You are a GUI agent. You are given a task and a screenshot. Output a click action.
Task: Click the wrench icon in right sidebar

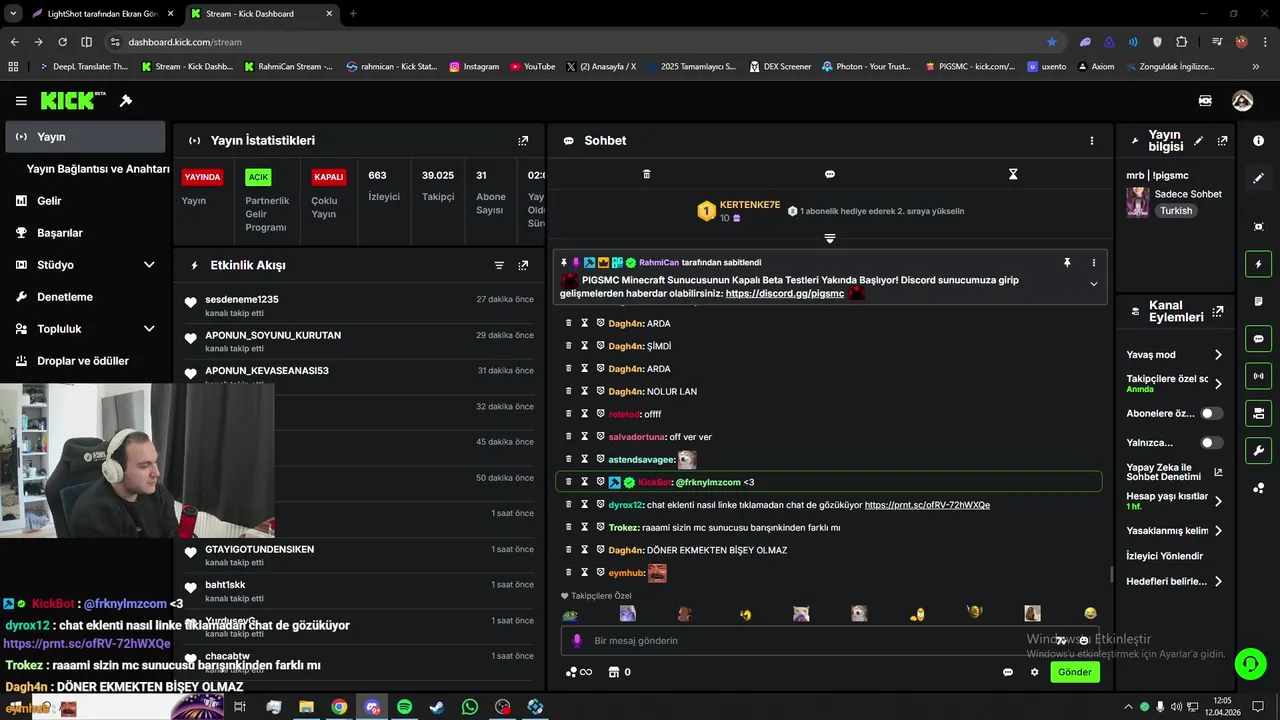coord(1258,450)
